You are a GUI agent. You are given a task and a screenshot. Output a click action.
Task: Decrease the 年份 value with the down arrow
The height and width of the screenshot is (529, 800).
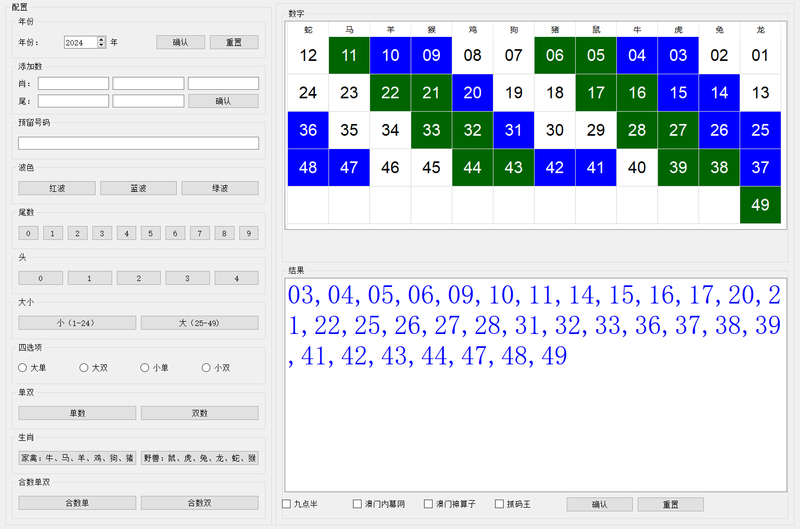tap(102, 45)
